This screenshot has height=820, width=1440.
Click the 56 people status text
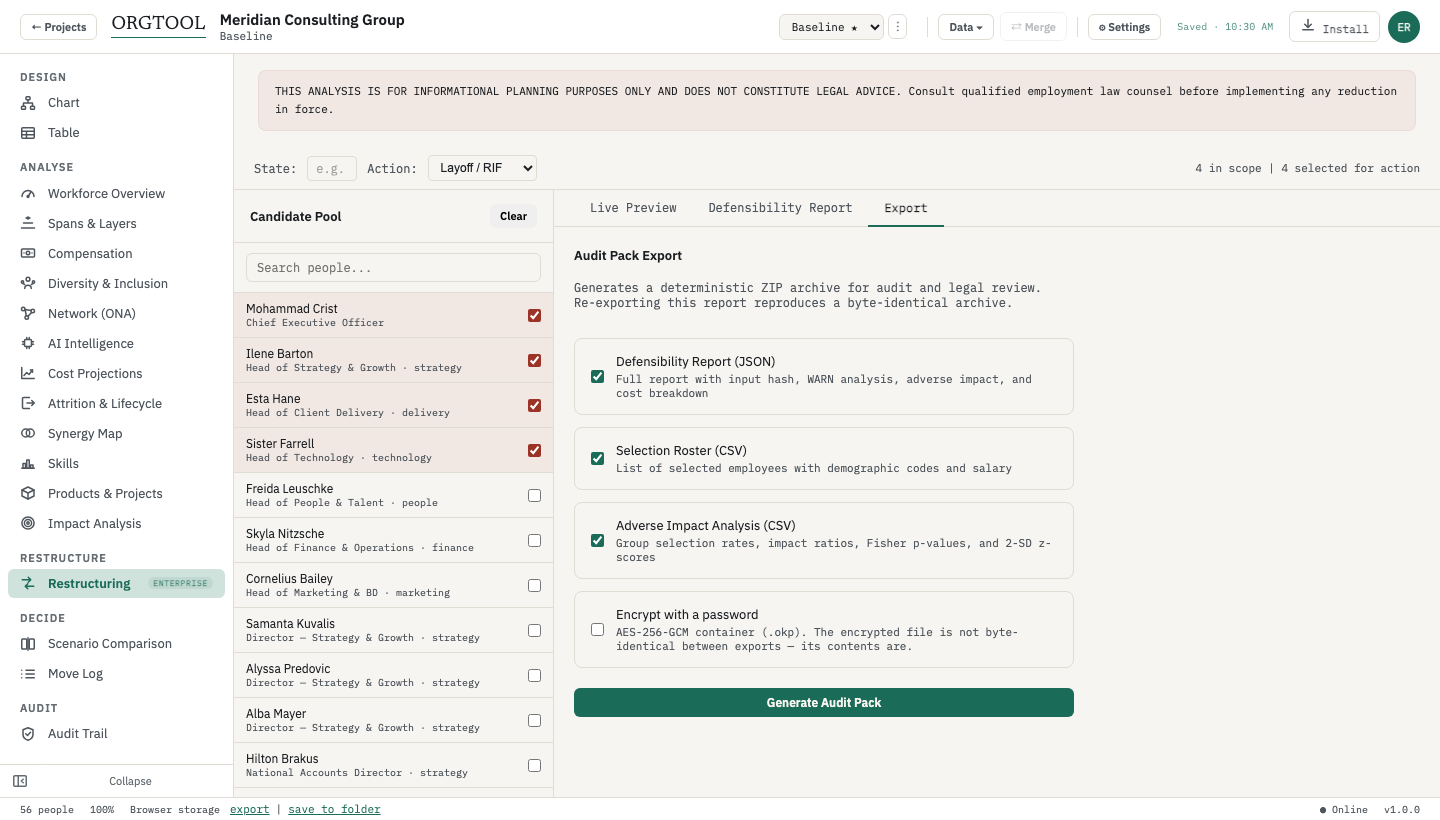(x=47, y=809)
